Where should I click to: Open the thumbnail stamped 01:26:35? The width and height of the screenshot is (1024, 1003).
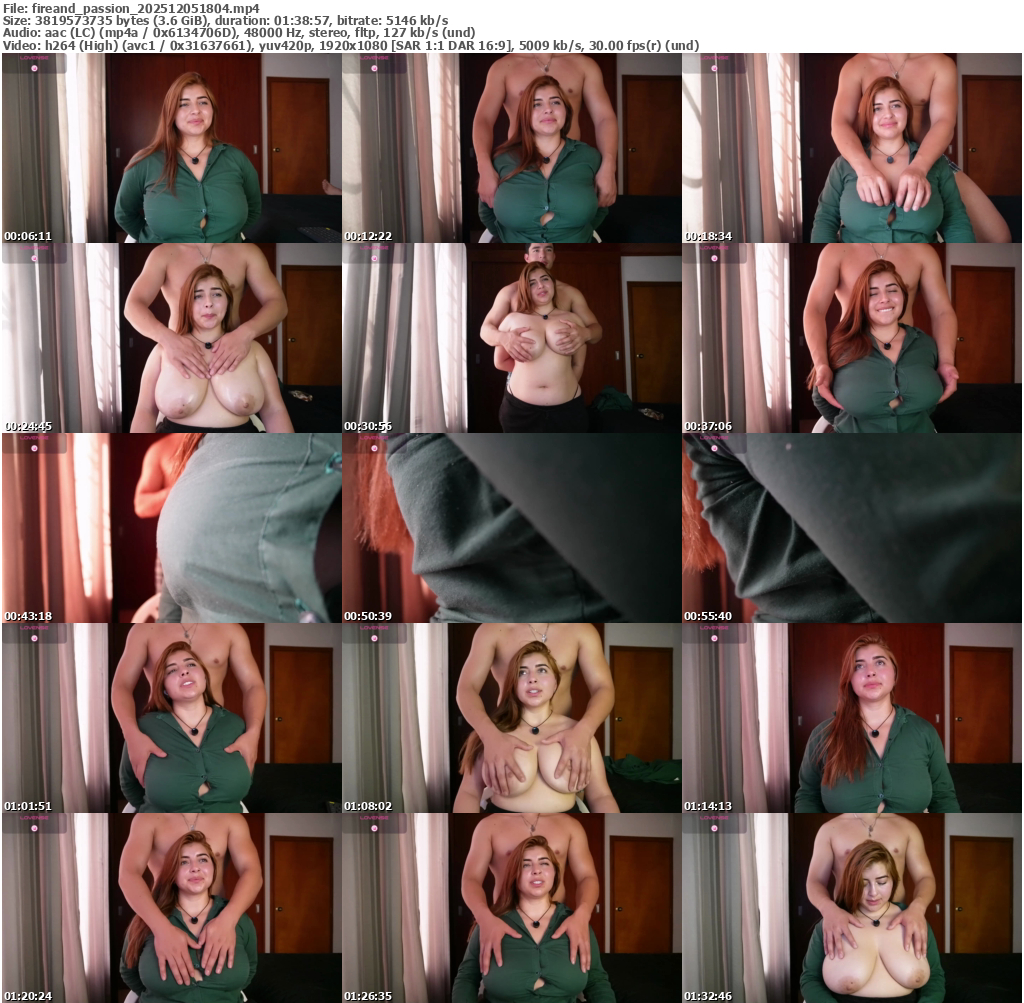tap(511, 908)
